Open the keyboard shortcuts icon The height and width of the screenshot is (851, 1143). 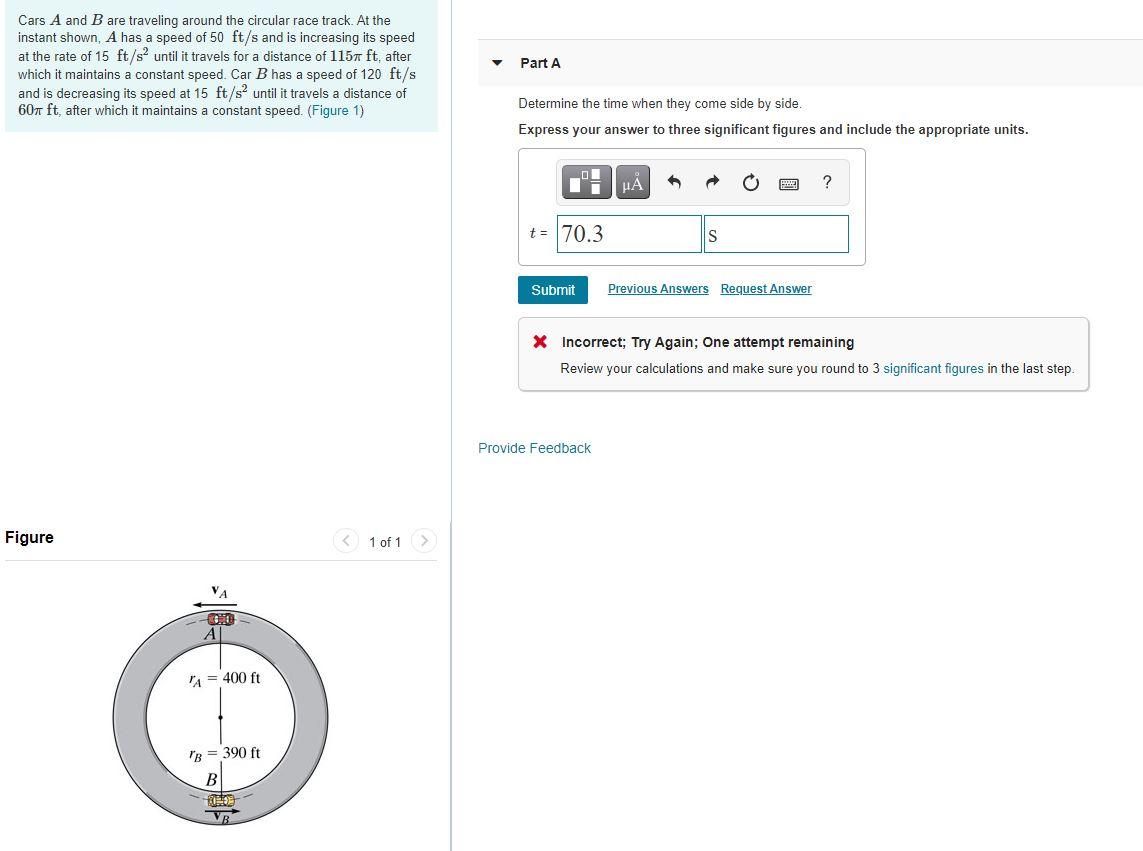click(x=788, y=182)
